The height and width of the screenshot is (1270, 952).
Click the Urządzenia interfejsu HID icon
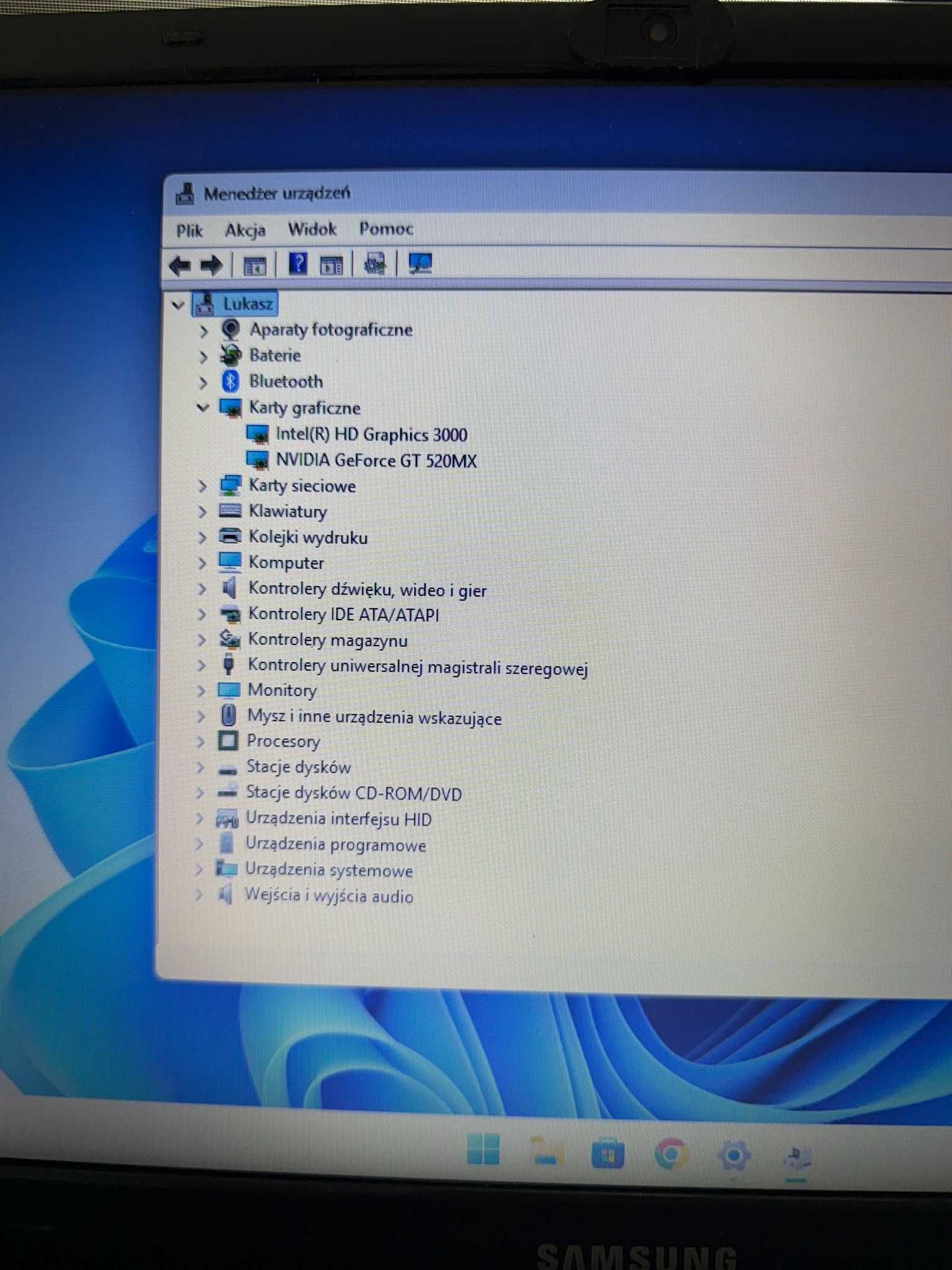coord(227,819)
